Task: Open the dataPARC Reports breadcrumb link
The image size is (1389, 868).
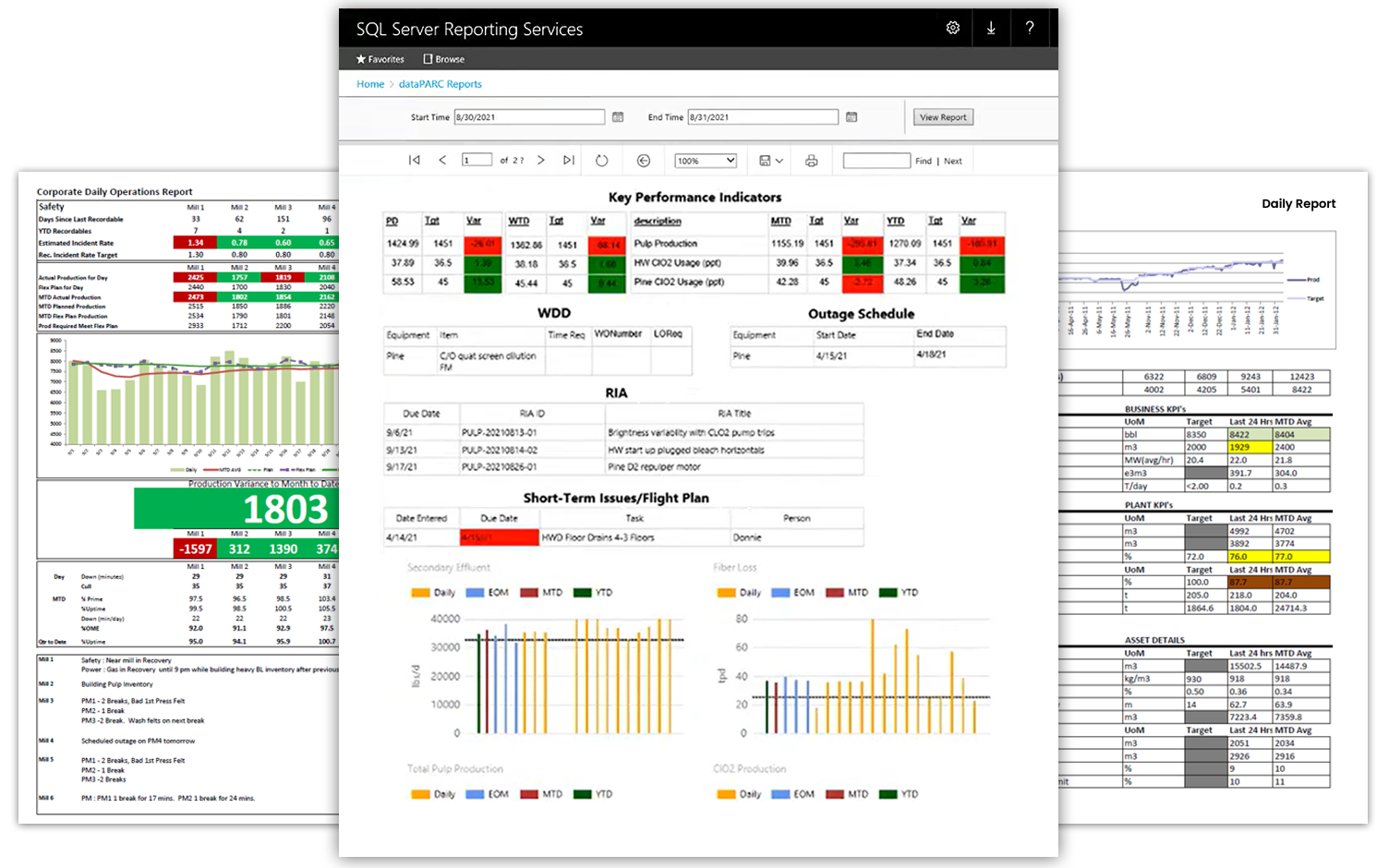Action: (441, 84)
